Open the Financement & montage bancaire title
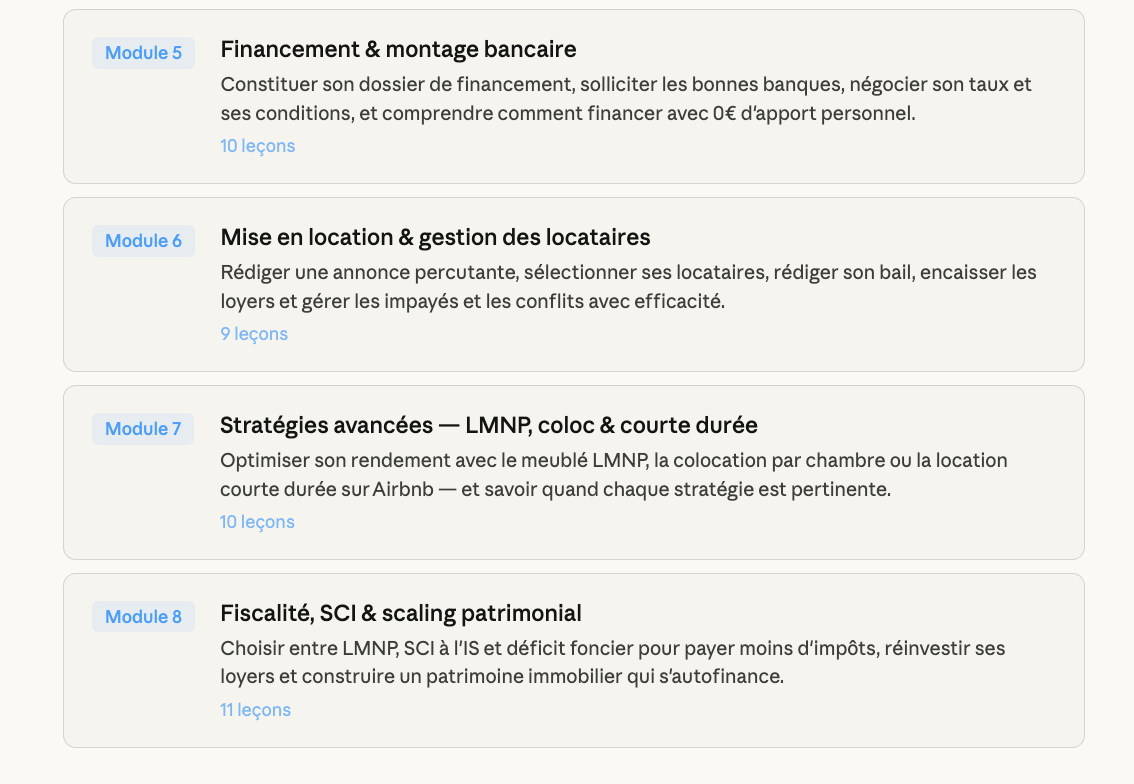The height and width of the screenshot is (784, 1134). coord(398,49)
